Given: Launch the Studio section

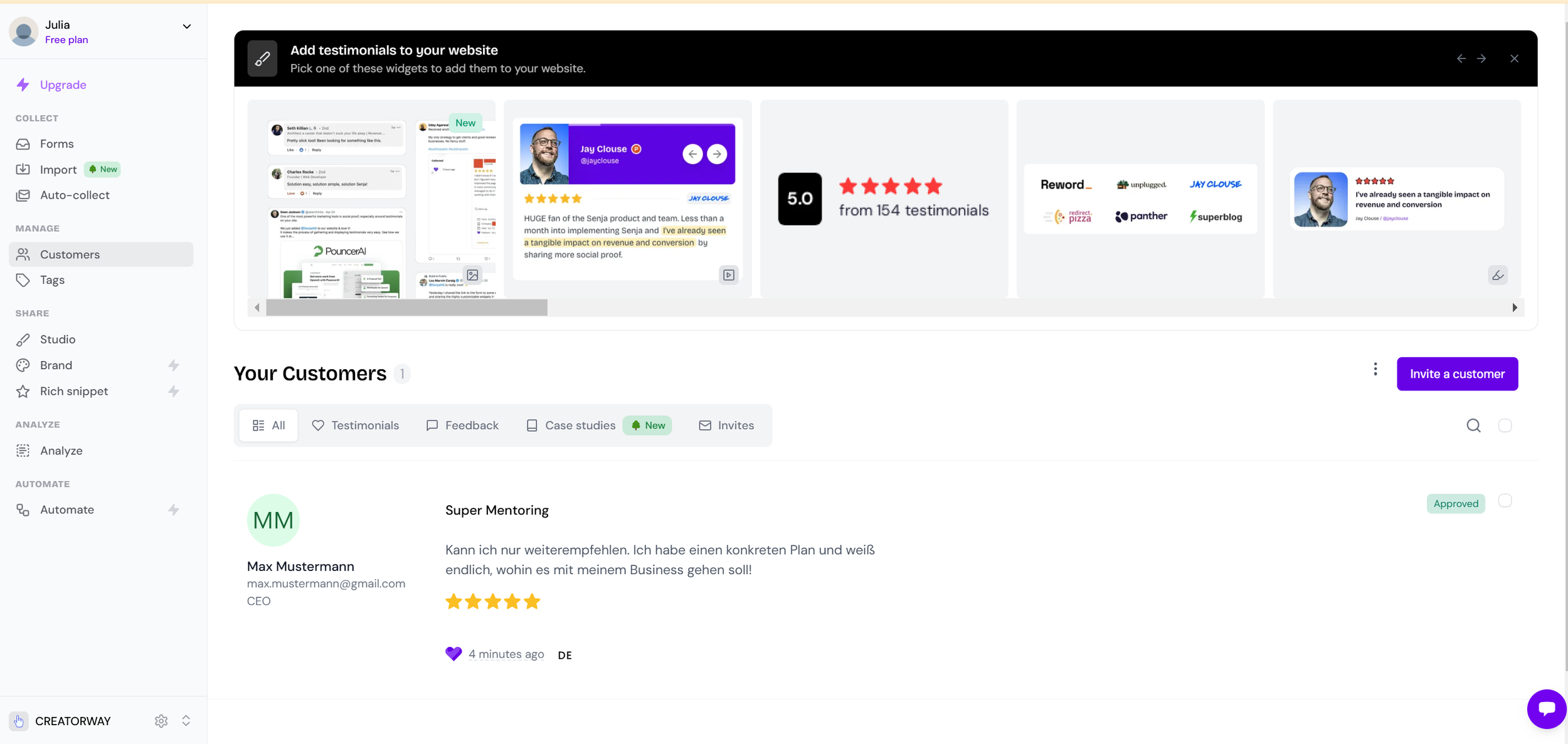Looking at the screenshot, I should tap(58, 339).
